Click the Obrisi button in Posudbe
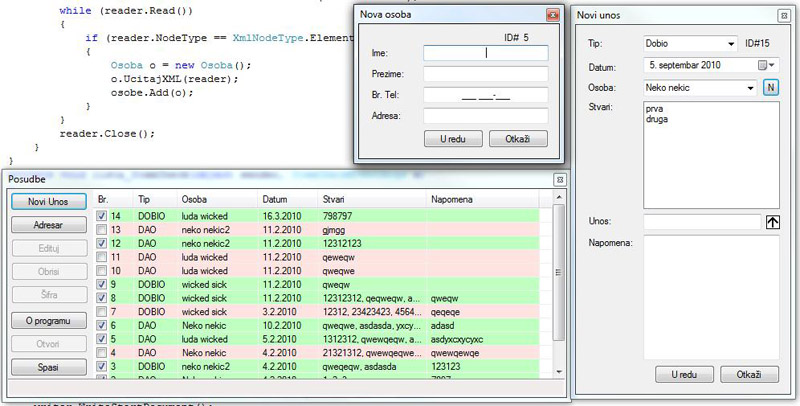Screen dimensions: 800x406 (48, 272)
